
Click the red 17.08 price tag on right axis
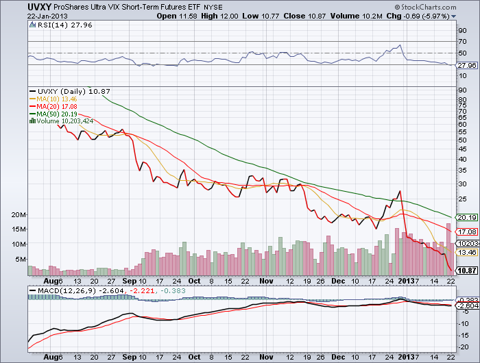pos(466,232)
